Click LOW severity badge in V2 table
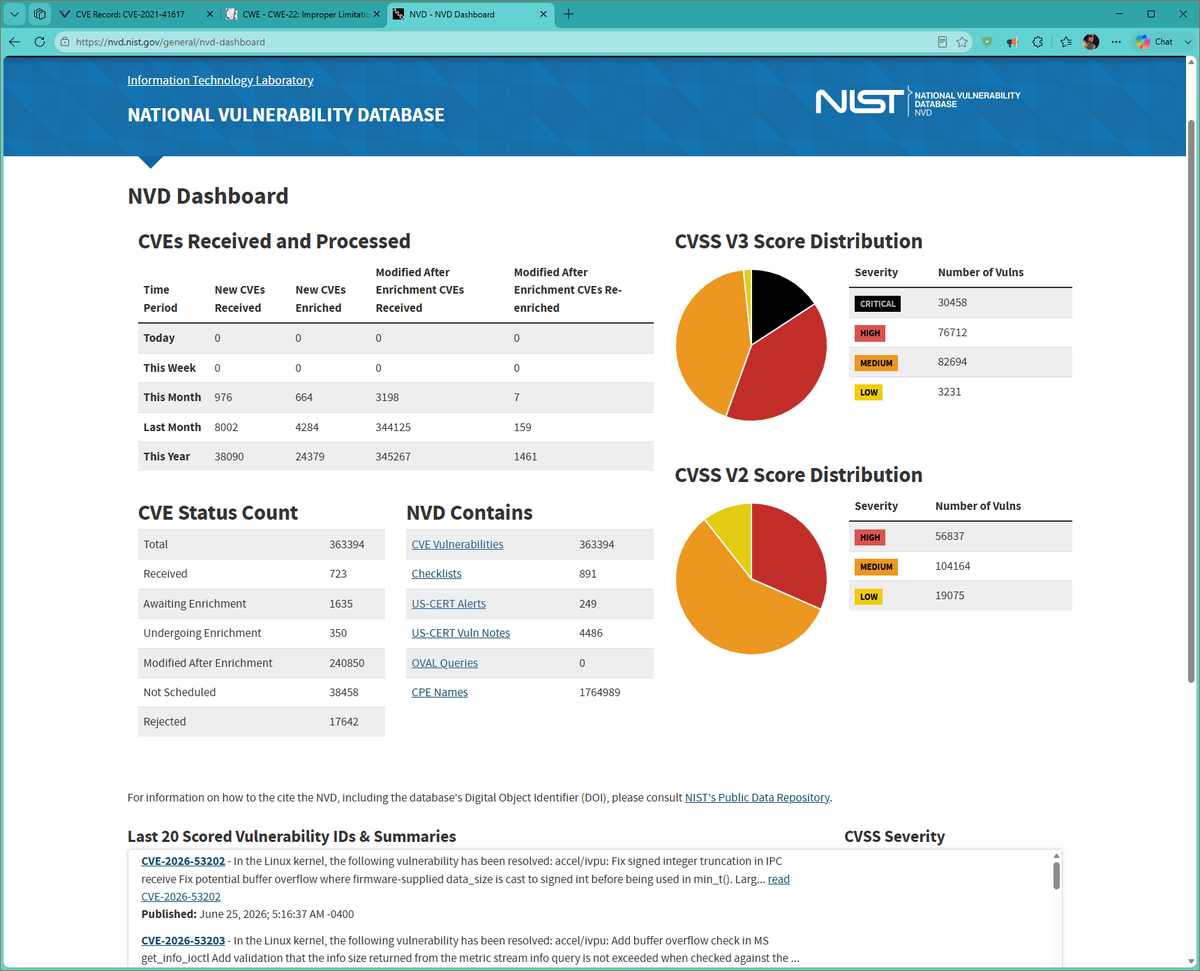1200x971 pixels. point(869,596)
